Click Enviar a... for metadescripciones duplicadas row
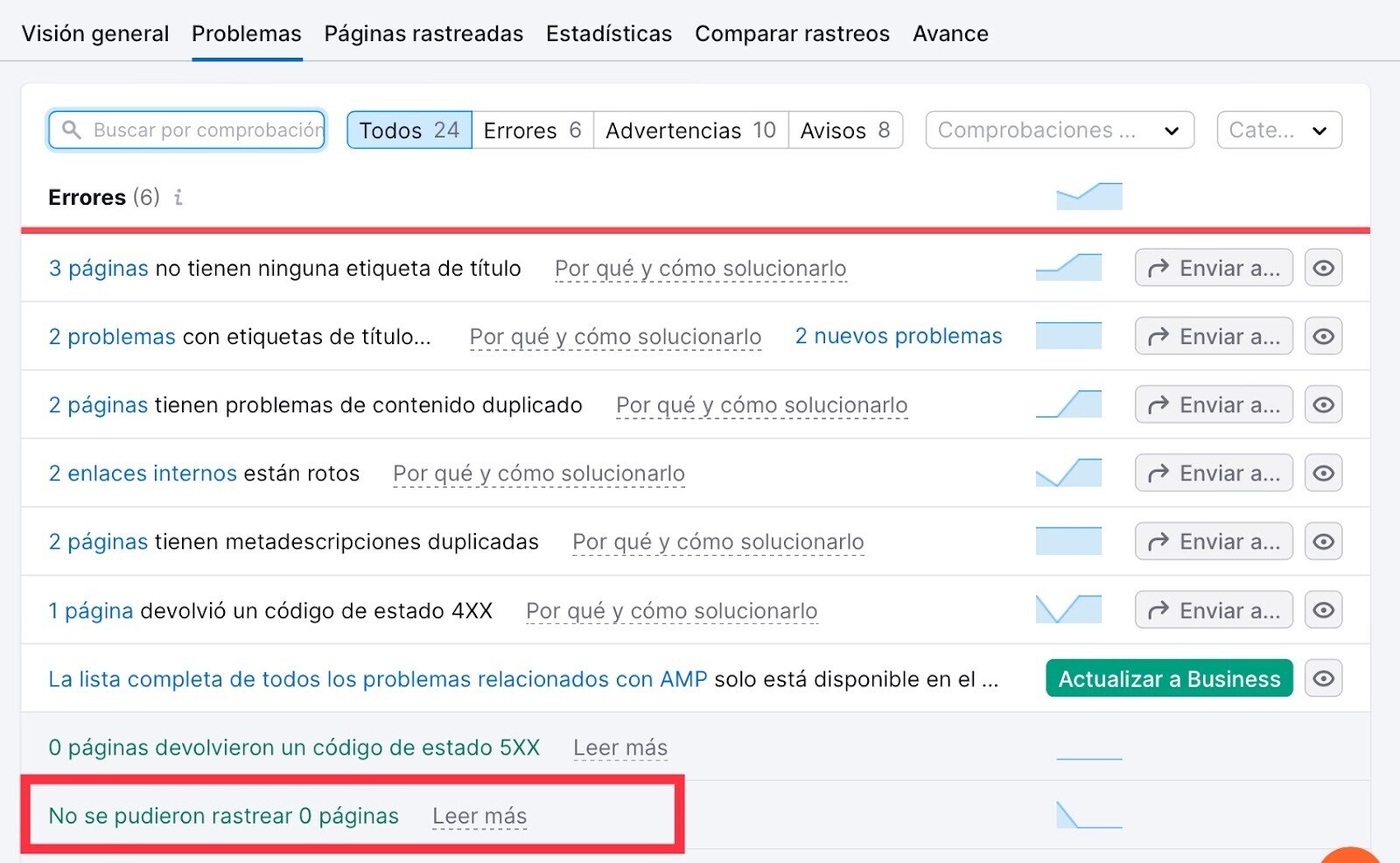Screen dimensions: 1400x863 1214,542
